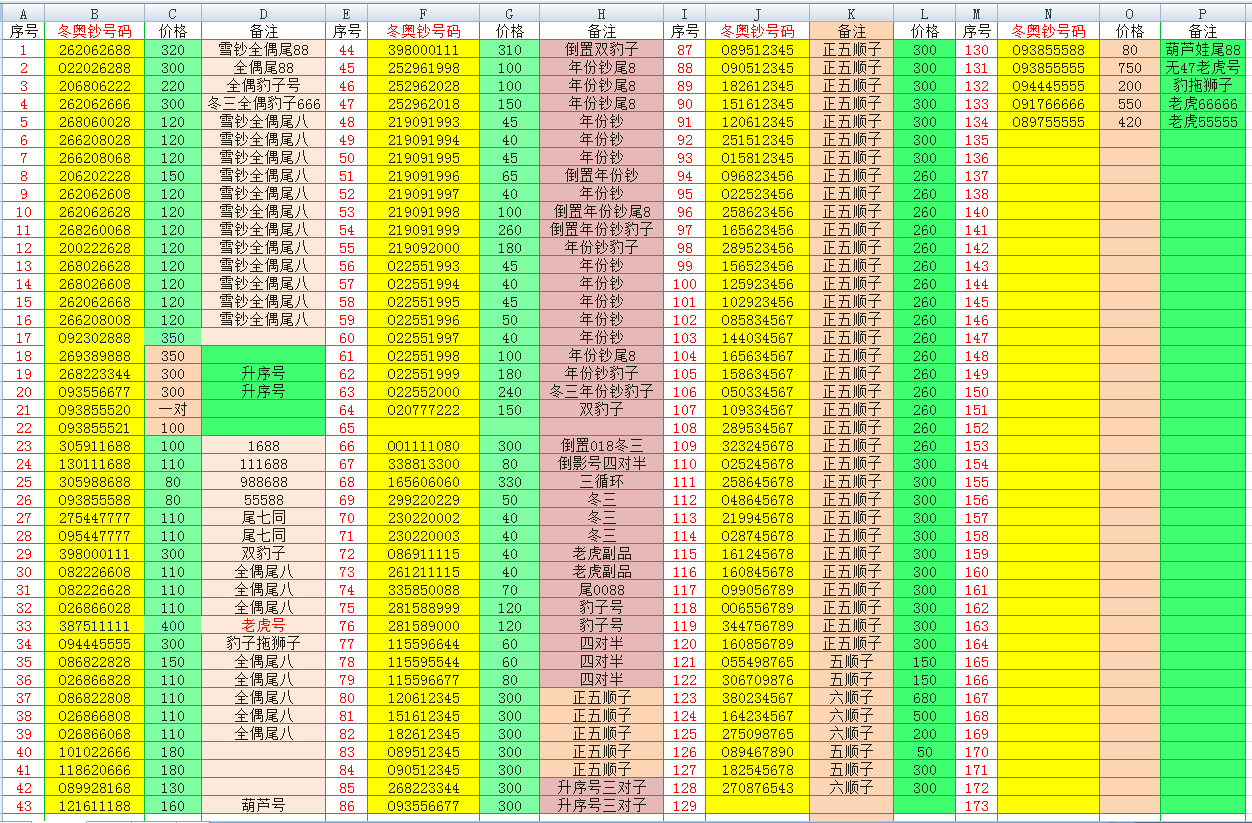Click banknote number 089755555

pos(1048,122)
